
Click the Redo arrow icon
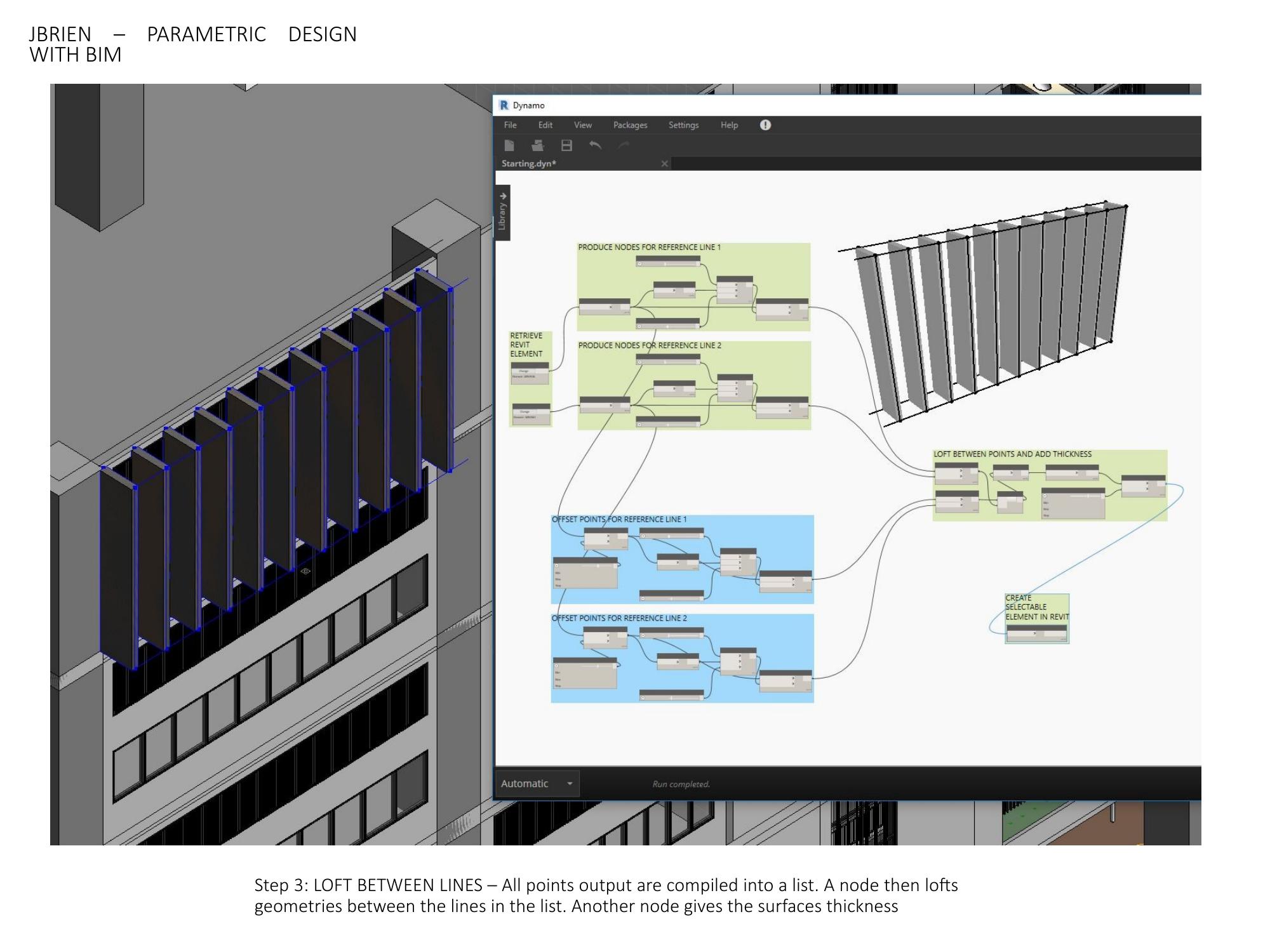(624, 146)
